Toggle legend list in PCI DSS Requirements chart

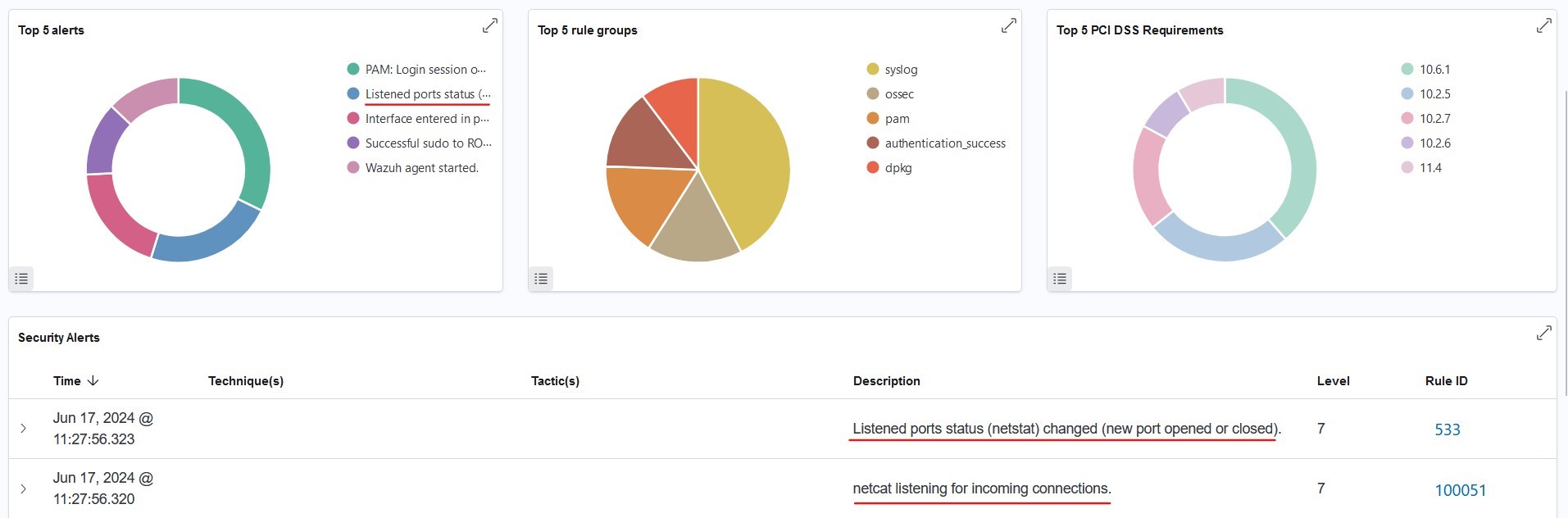[x=1060, y=279]
